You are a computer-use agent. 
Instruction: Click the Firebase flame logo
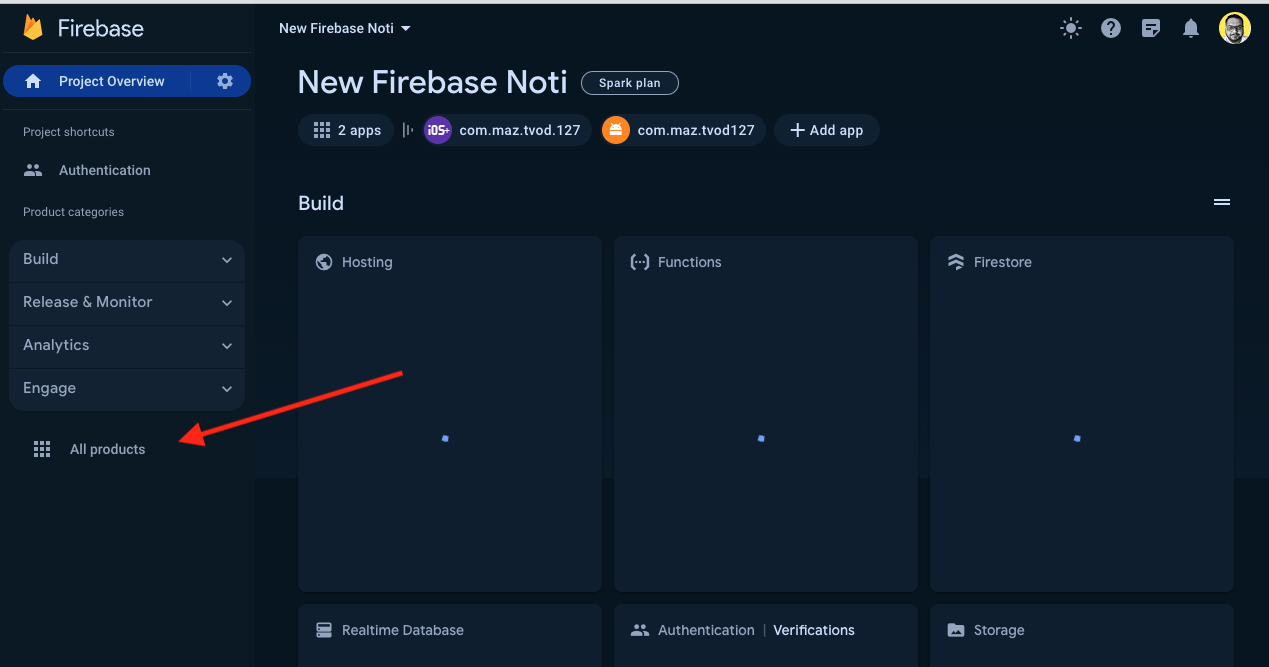point(33,28)
